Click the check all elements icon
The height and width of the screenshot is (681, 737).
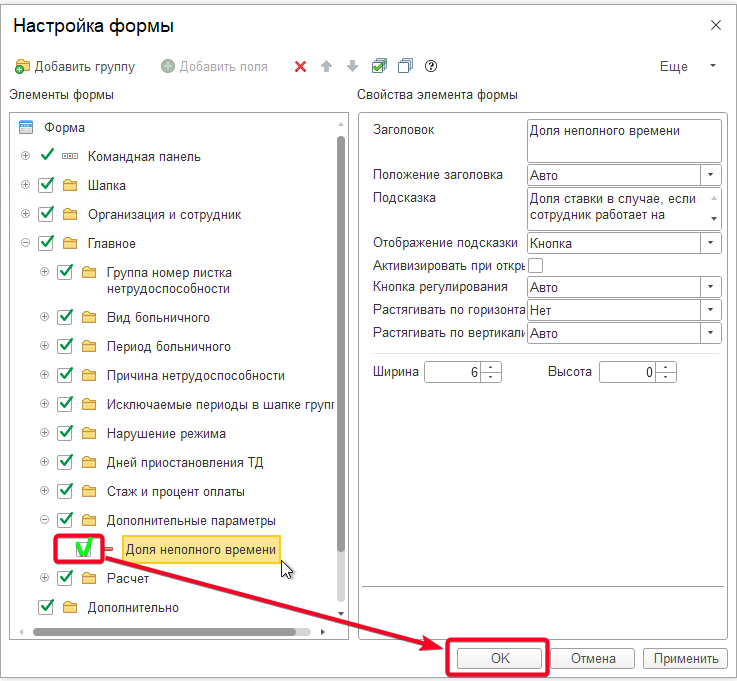coord(379,66)
